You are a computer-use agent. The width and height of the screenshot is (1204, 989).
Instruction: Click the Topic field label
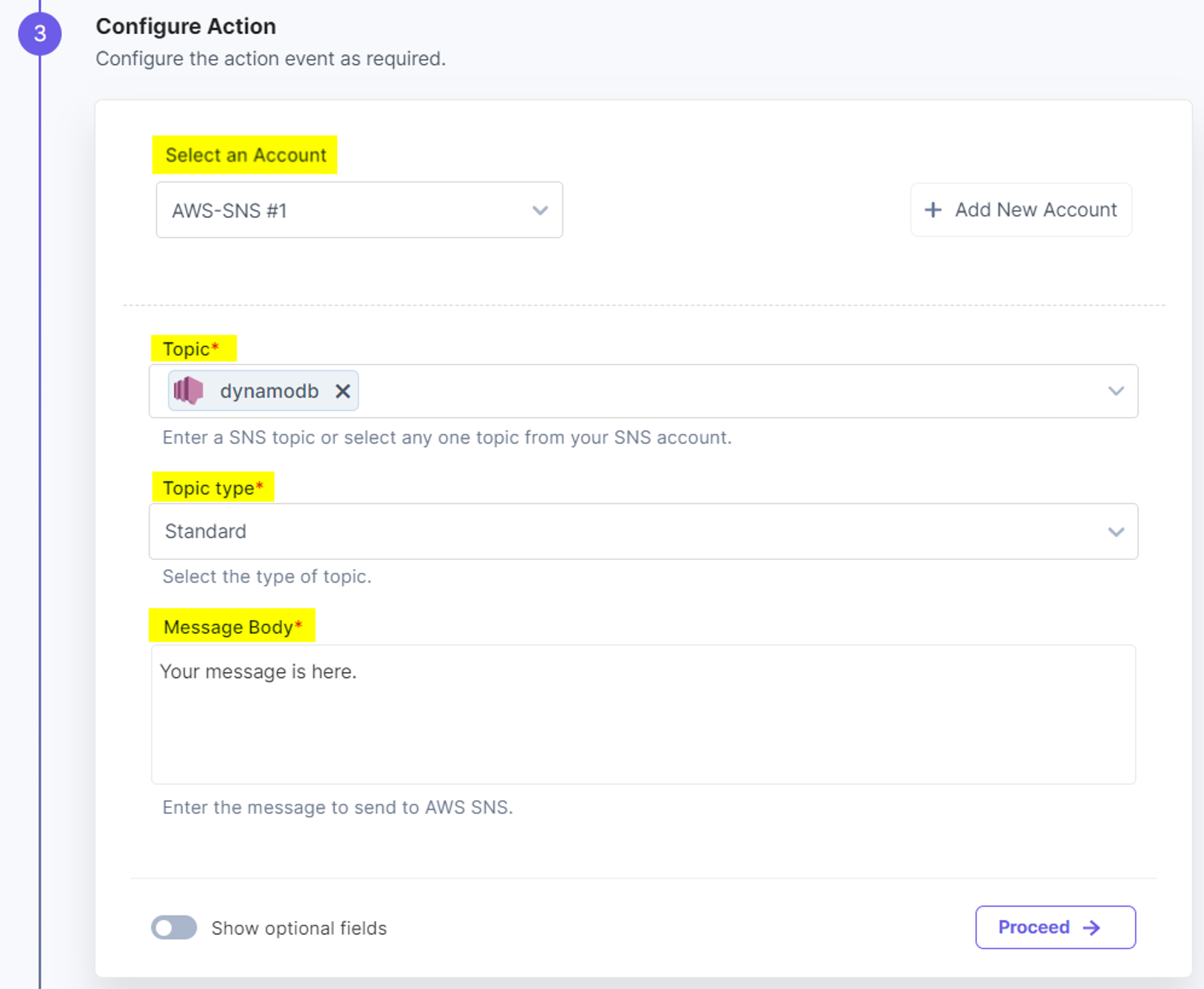point(191,349)
